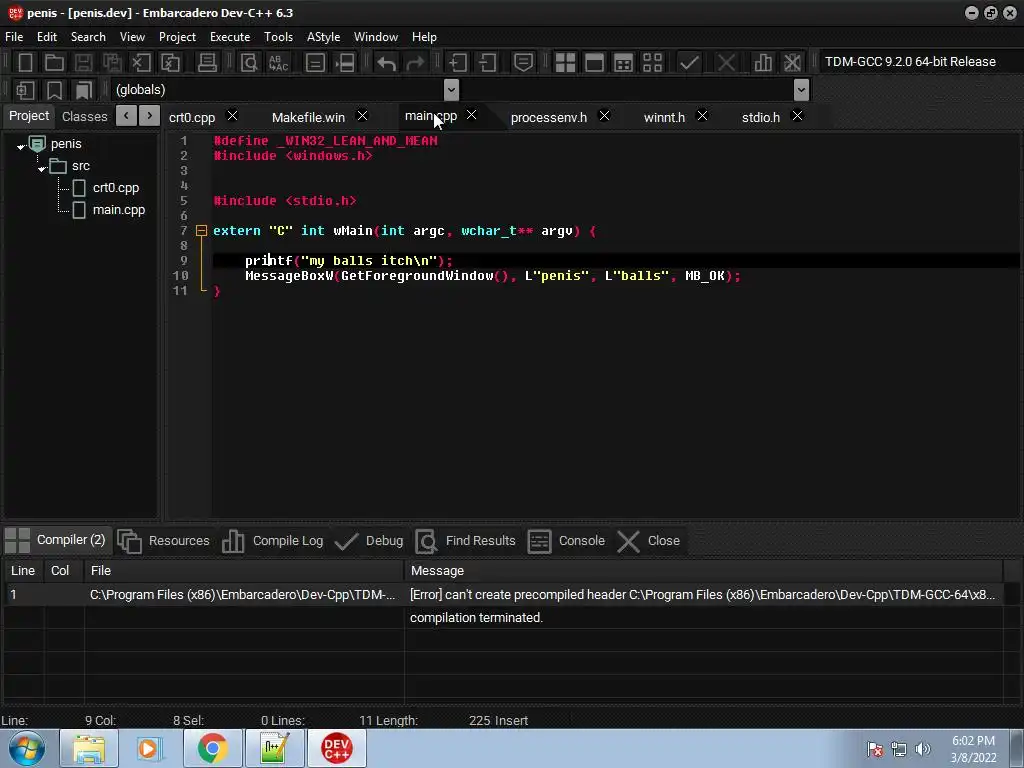Switch to the Classes browser tab
The image size is (1024, 768).
tap(84, 116)
